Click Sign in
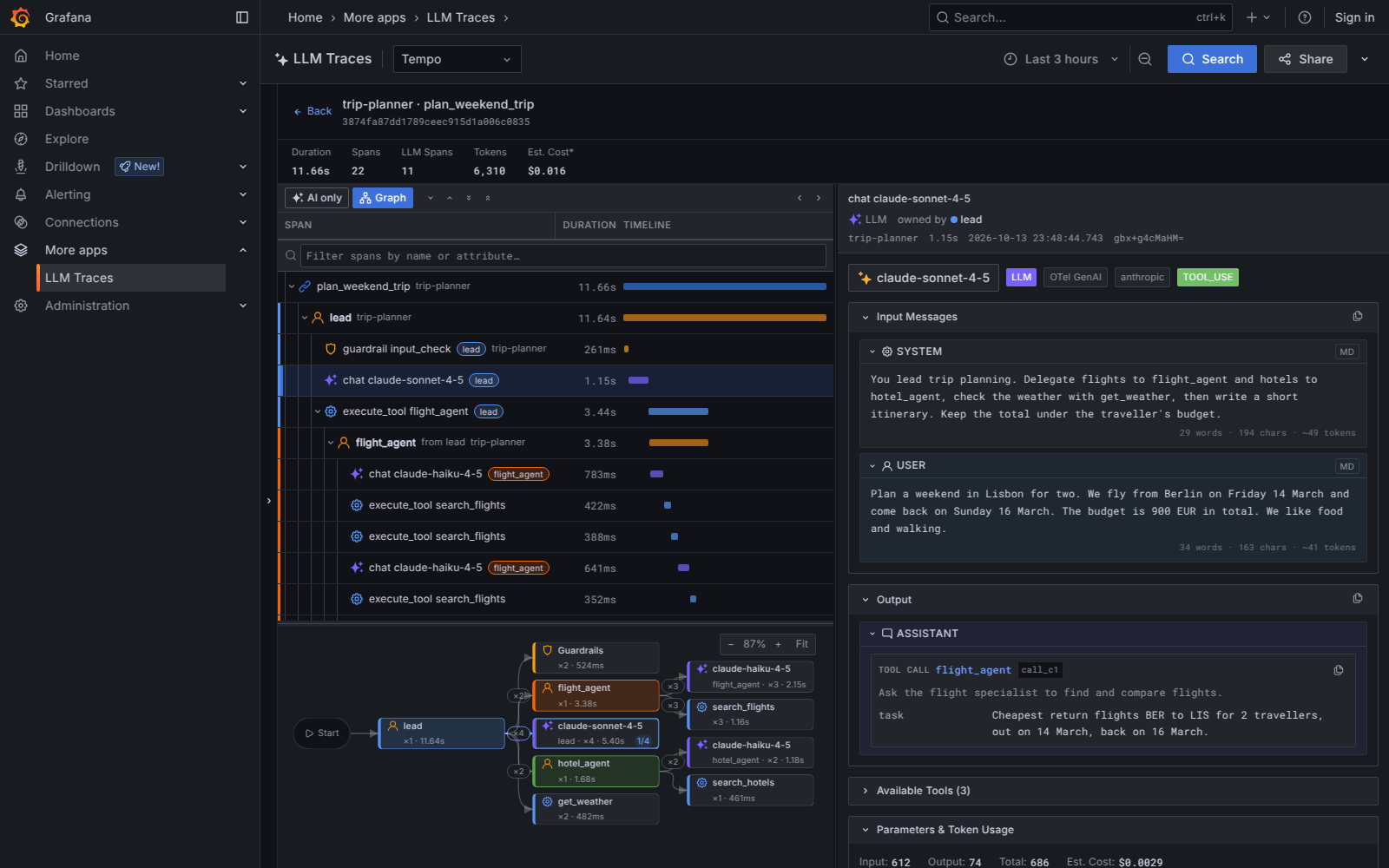The height and width of the screenshot is (868, 1389). click(1354, 17)
